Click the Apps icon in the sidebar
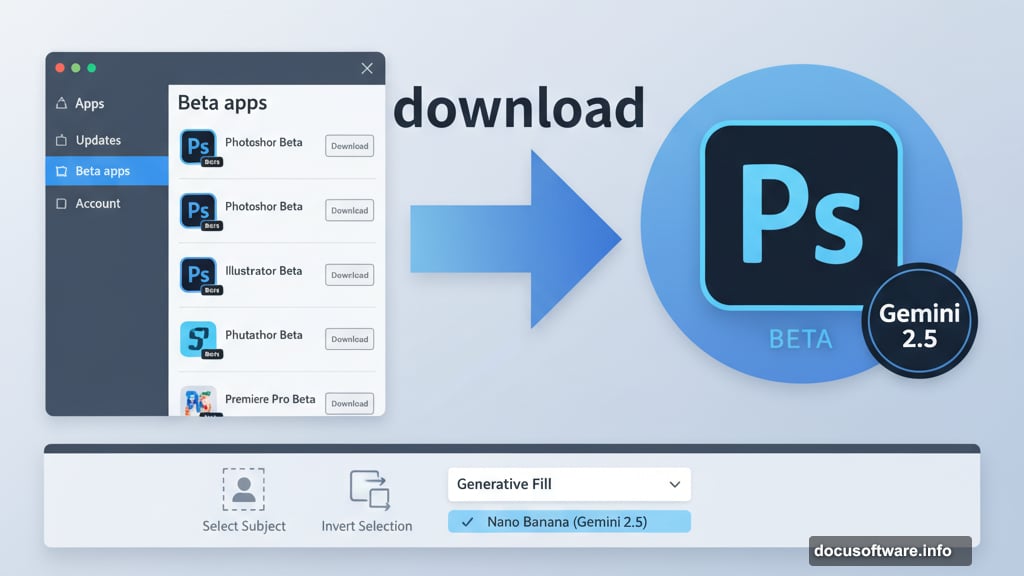The height and width of the screenshot is (576, 1024). click(62, 103)
